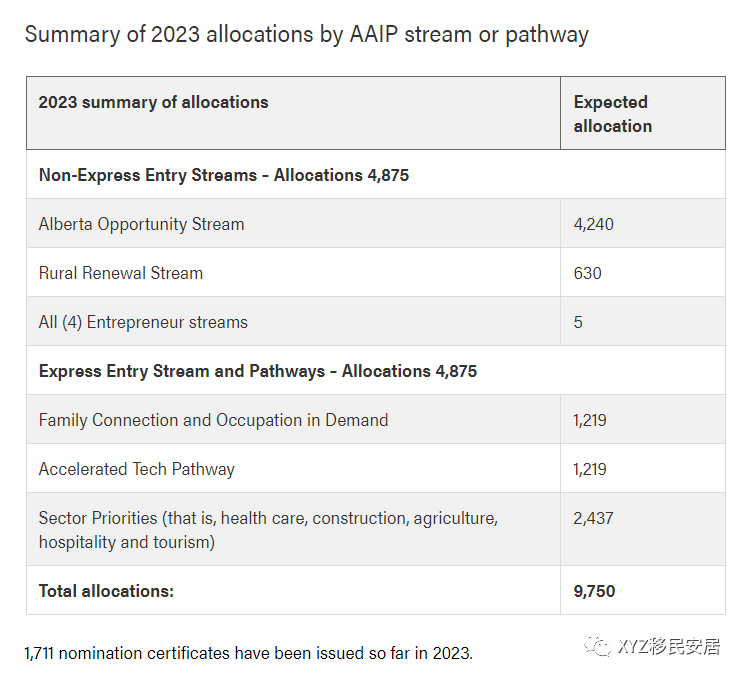Click the Sector Priorities row description
Image resolution: width=744 pixels, height=678 pixels.
point(268,530)
